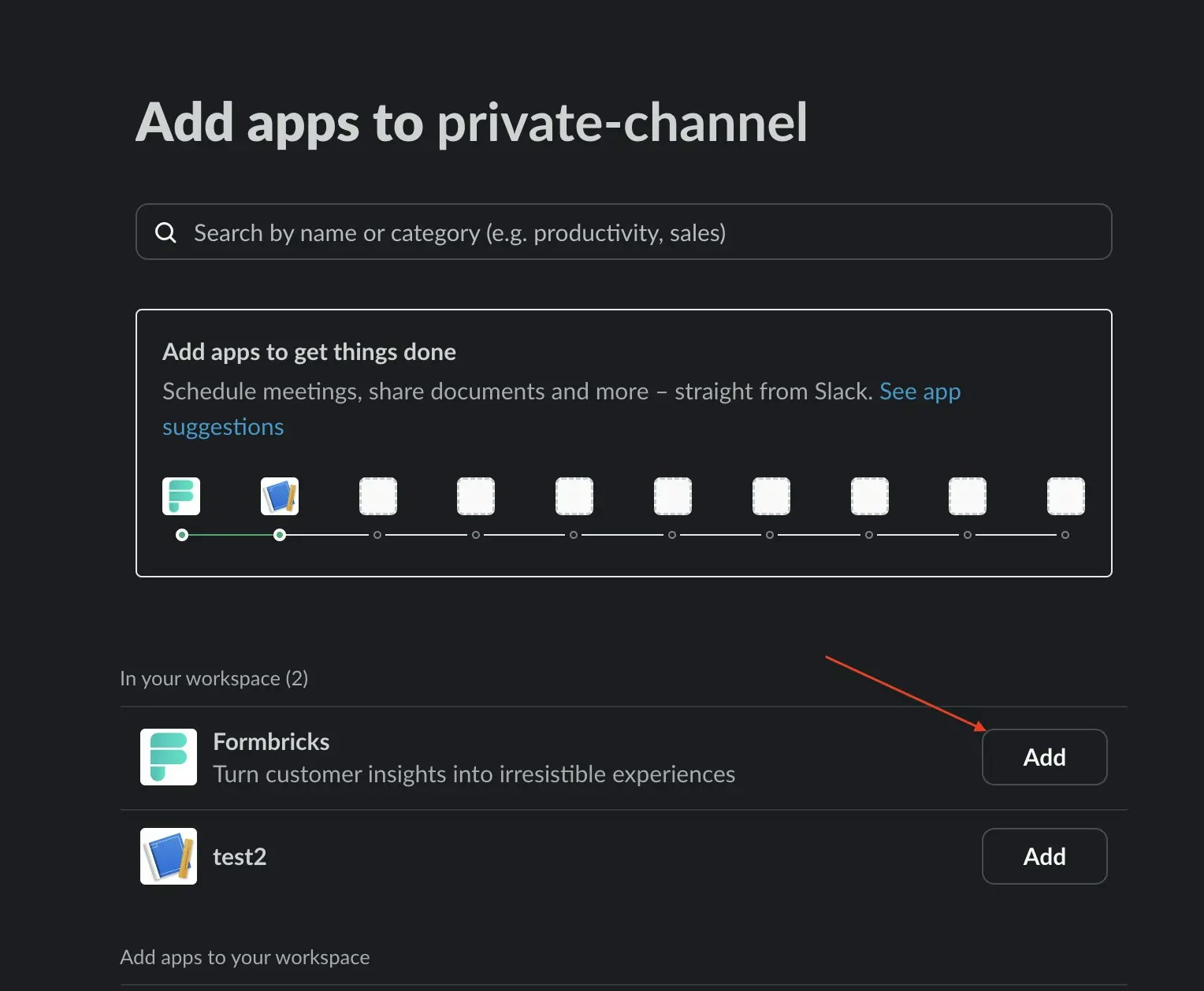This screenshot has width=1204, height=991.
Task: Click the search magnifier icon
Action: click(x=165, y=232)
